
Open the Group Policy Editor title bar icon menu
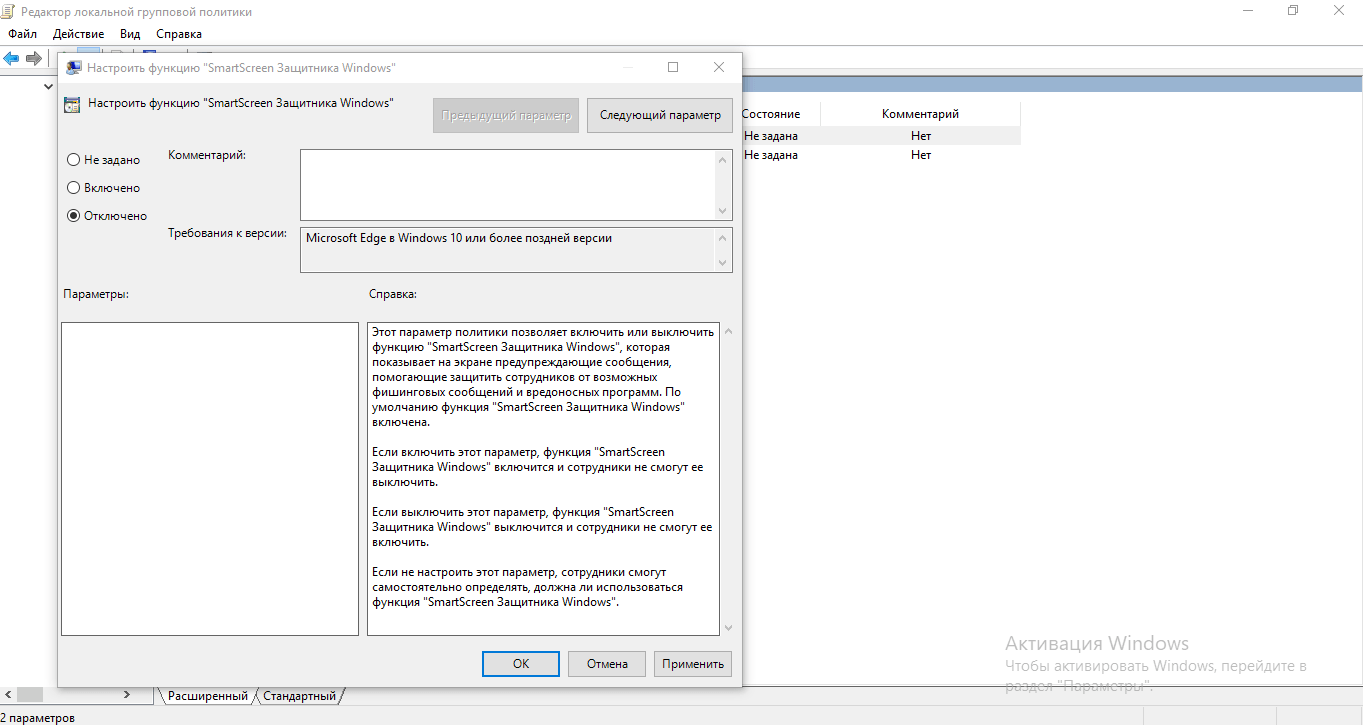coord(7,11)
